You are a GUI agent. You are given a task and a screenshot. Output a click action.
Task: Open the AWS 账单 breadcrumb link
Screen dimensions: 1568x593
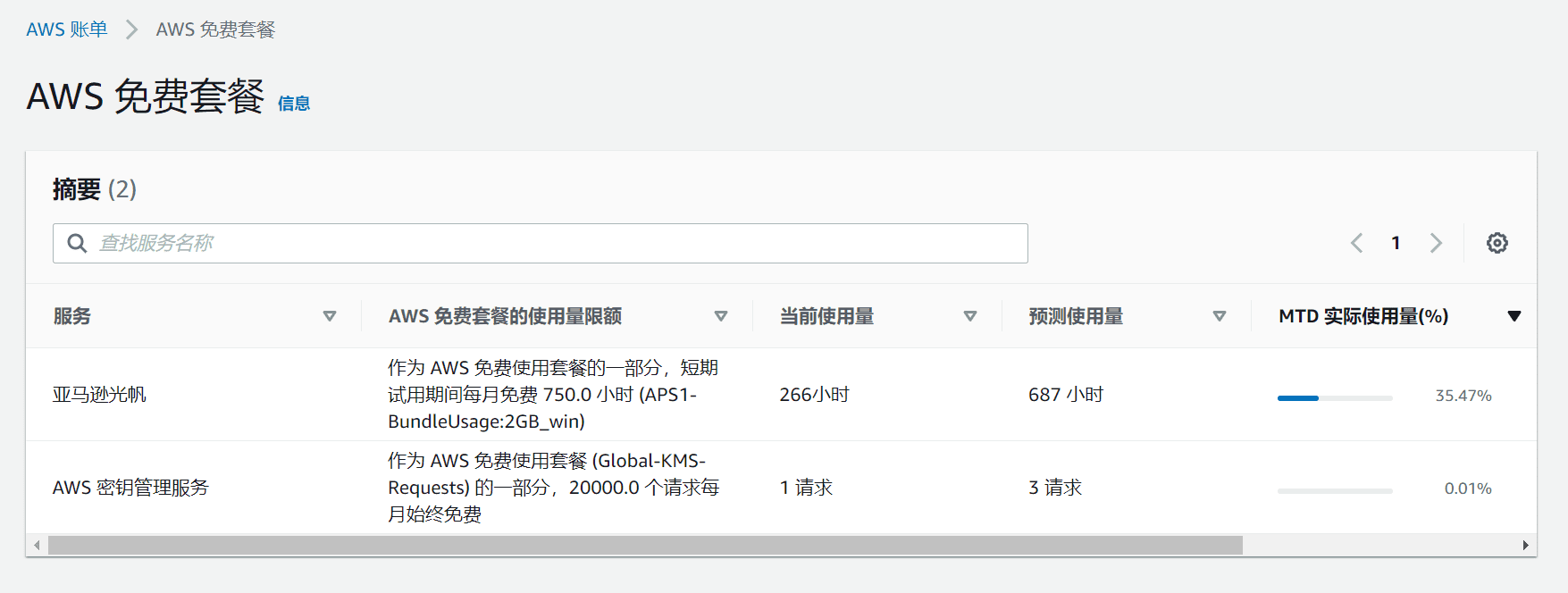67,29
